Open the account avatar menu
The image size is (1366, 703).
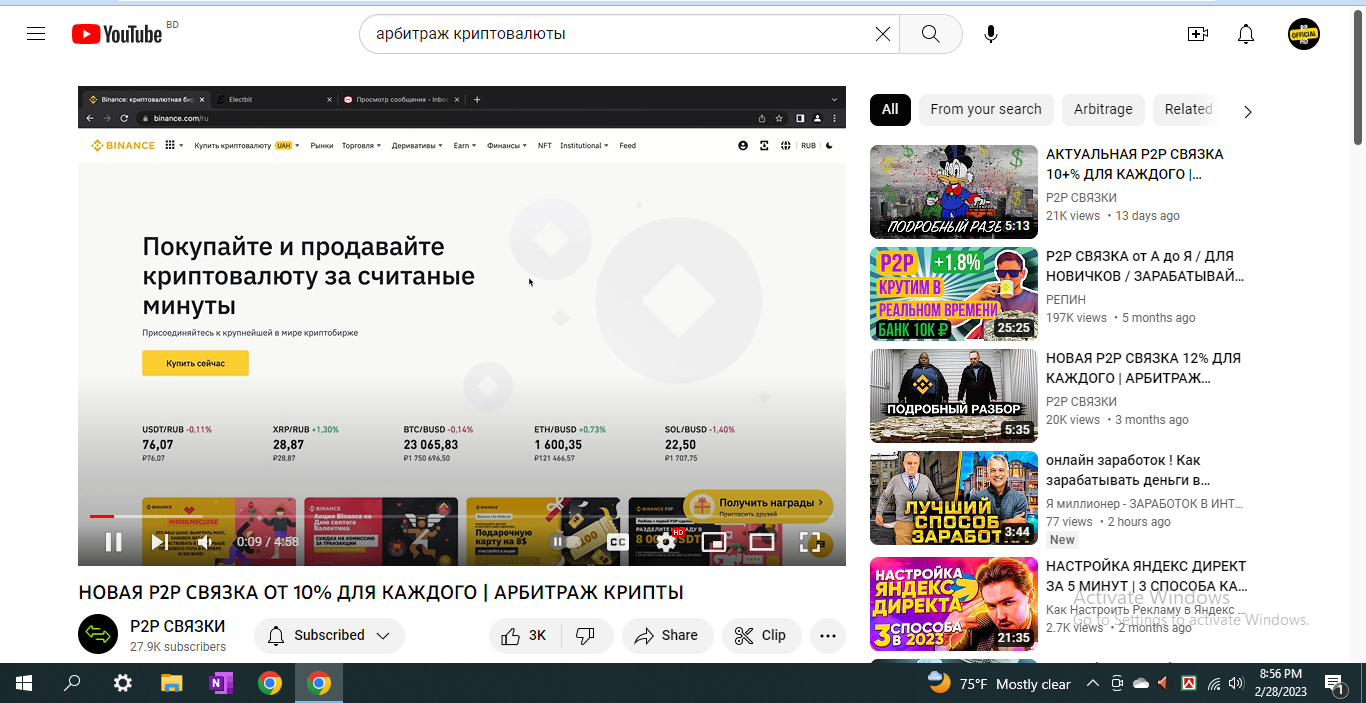1304,34
